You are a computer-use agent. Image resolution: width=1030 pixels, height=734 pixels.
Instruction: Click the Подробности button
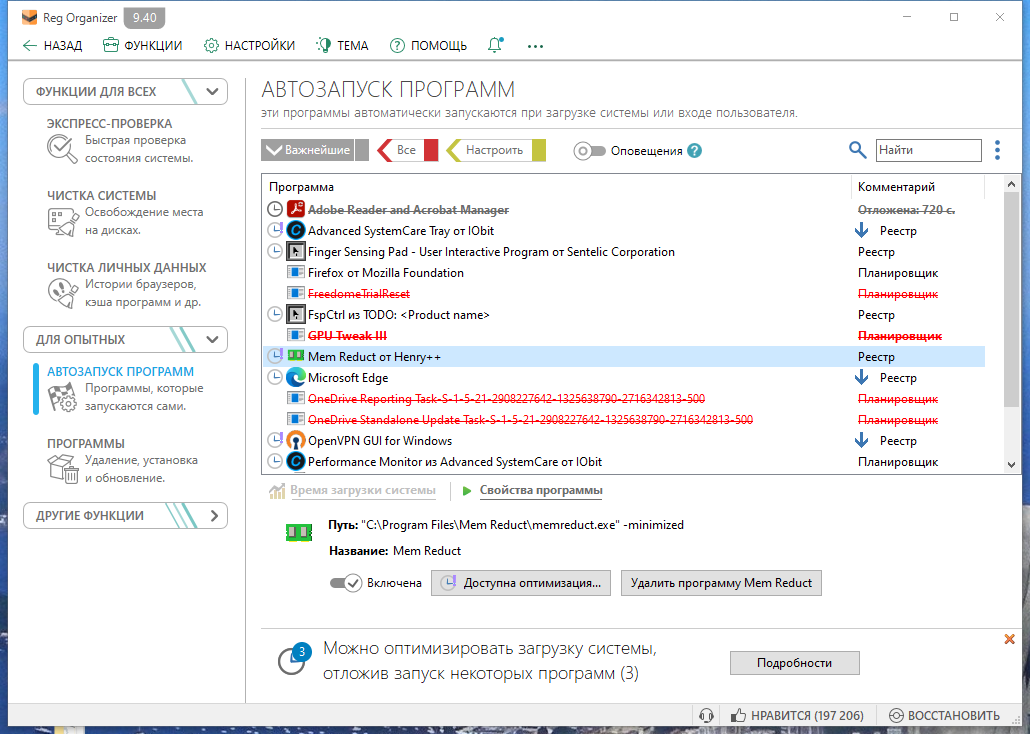click(x=794, y=663)
